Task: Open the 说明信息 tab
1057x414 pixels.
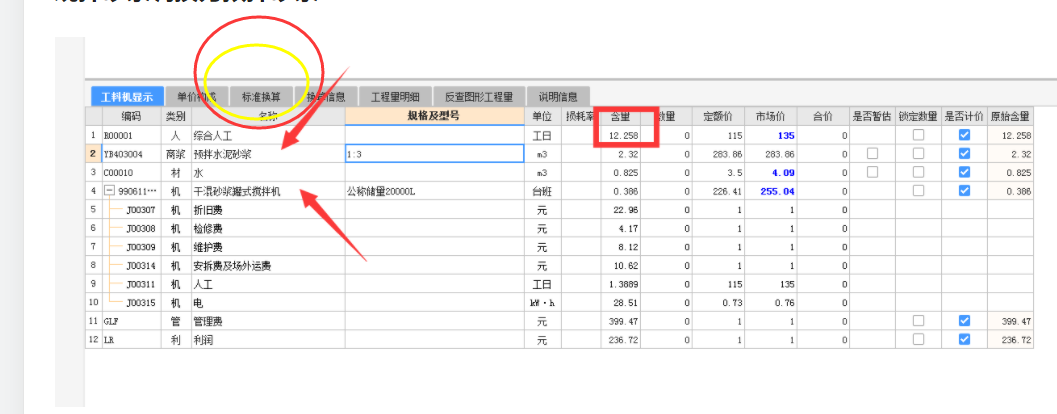Action: [x=558, y=97]
